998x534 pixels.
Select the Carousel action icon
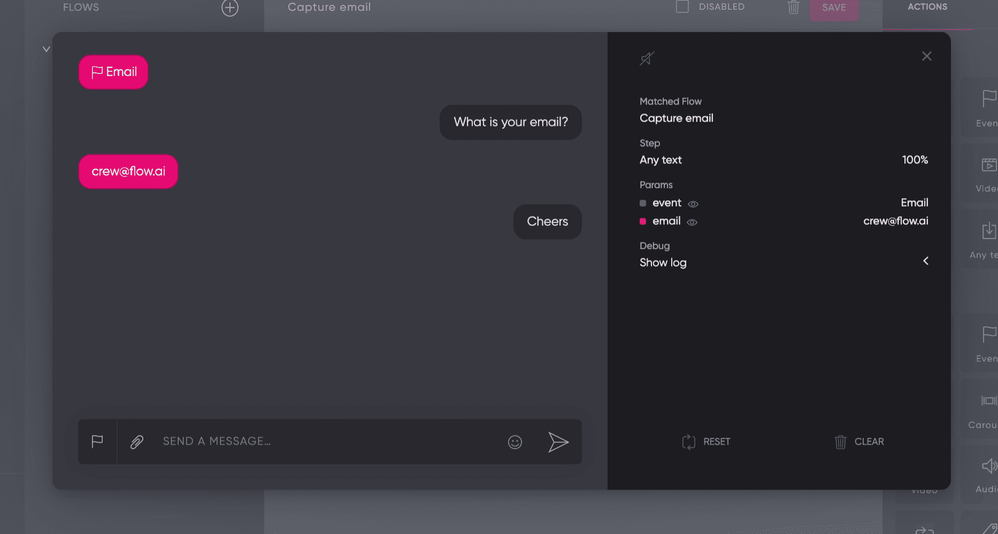coord(988,400)
